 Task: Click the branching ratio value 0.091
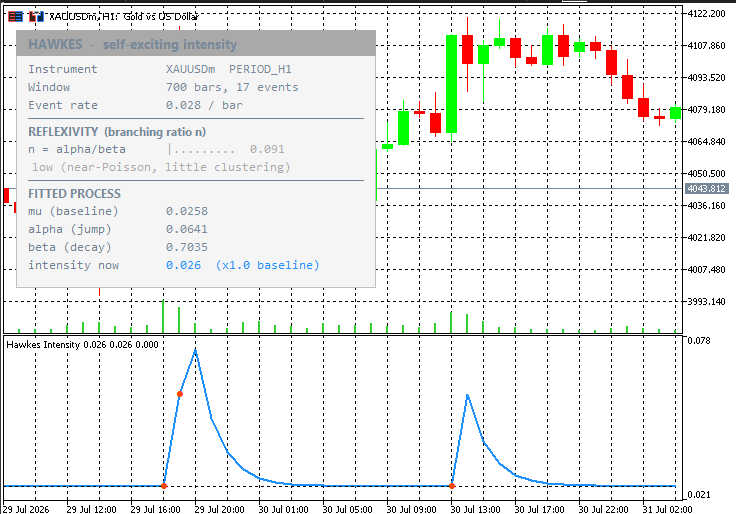click(x=267, y=149)
